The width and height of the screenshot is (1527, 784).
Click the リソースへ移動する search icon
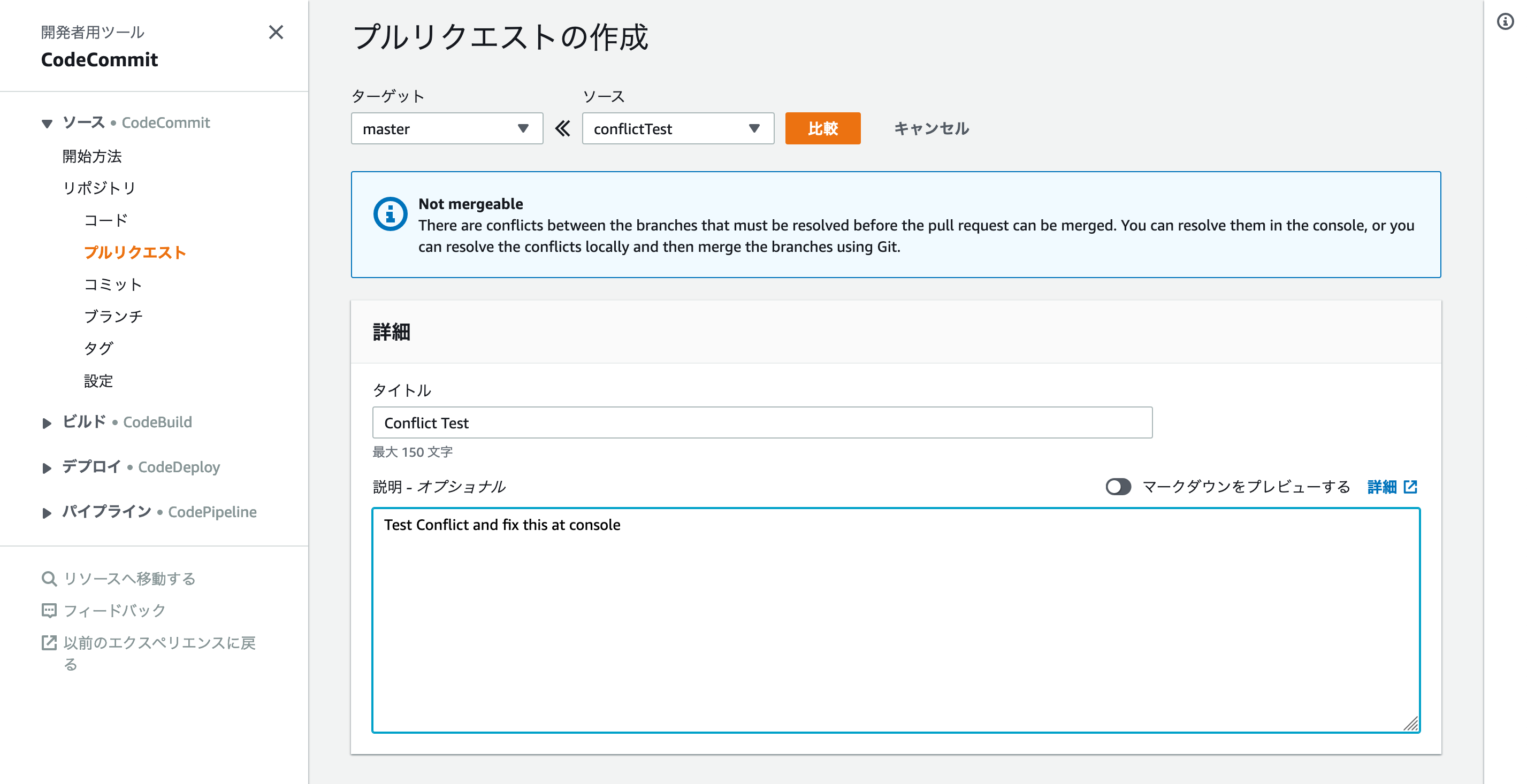coord(49,578)
